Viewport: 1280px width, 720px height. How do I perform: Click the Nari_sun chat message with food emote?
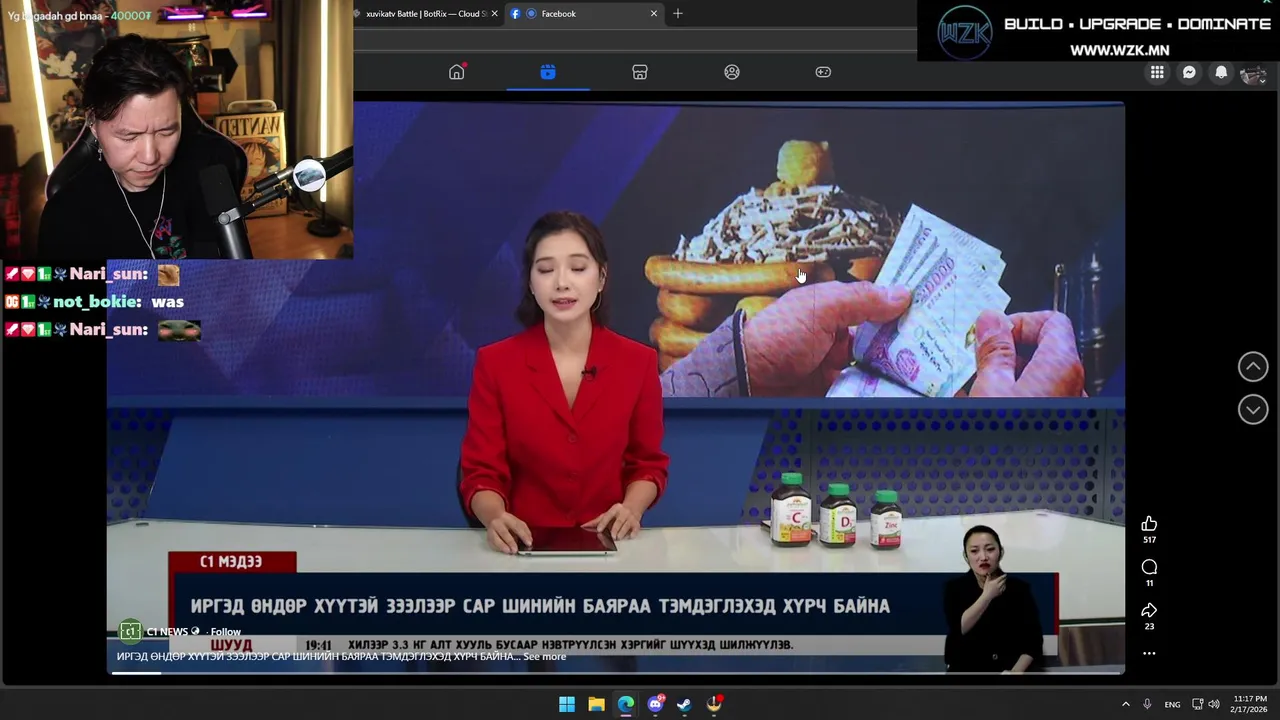[x=92, y=274]
